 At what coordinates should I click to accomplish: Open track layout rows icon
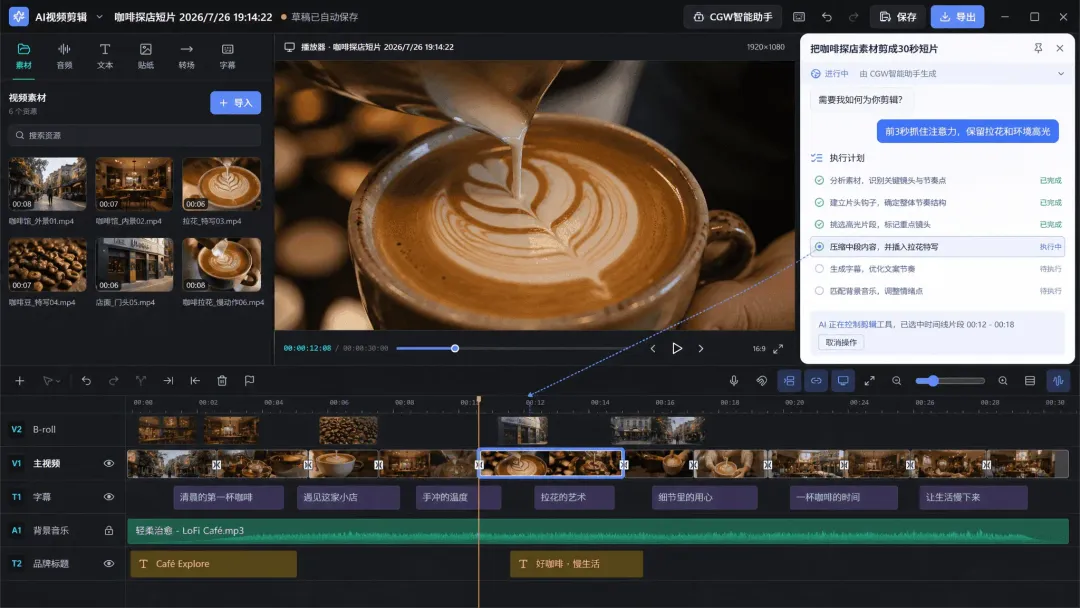coord(1030,381)
